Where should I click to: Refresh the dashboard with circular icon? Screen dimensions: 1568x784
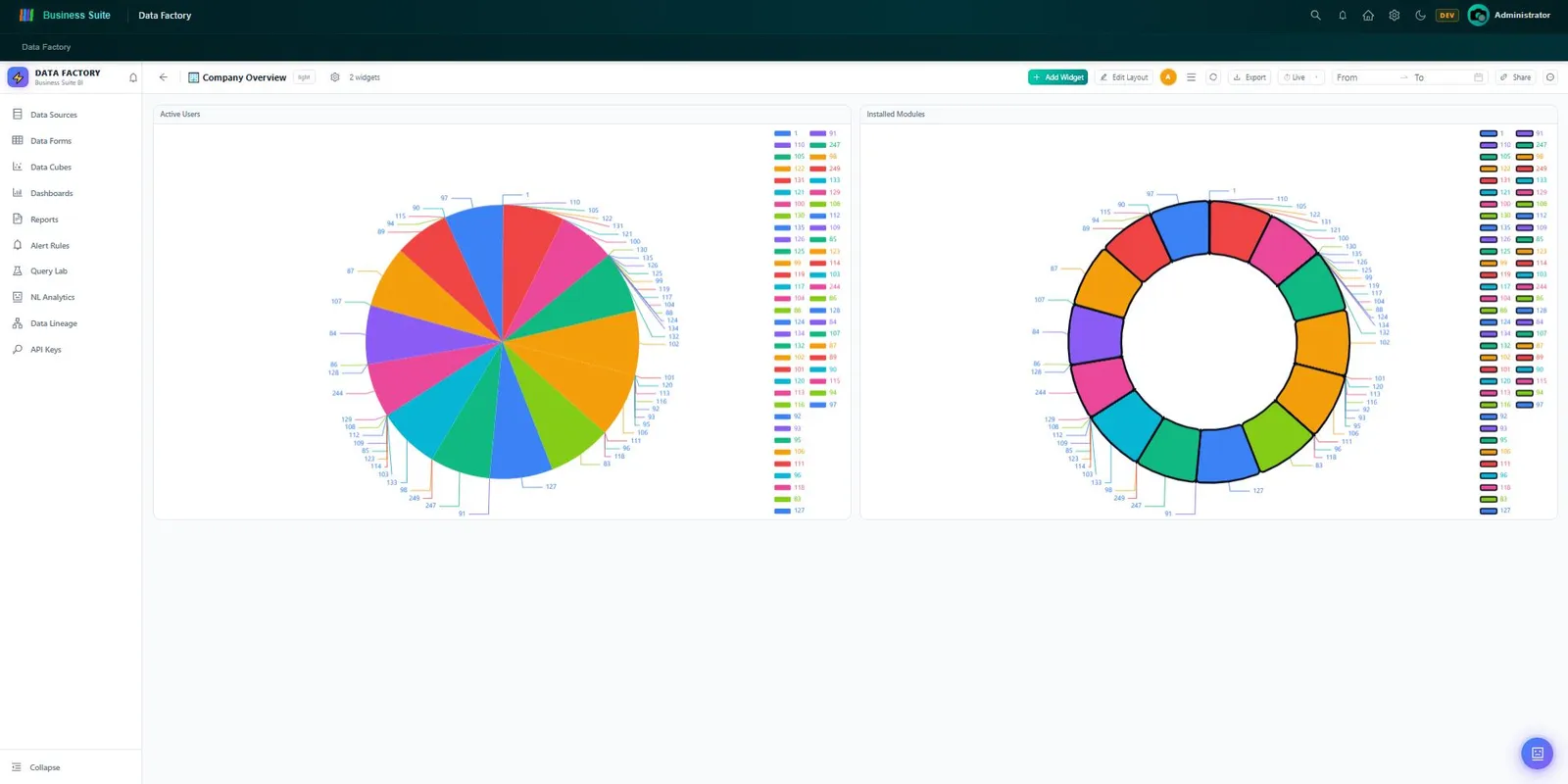click(x=1213, y=77)
